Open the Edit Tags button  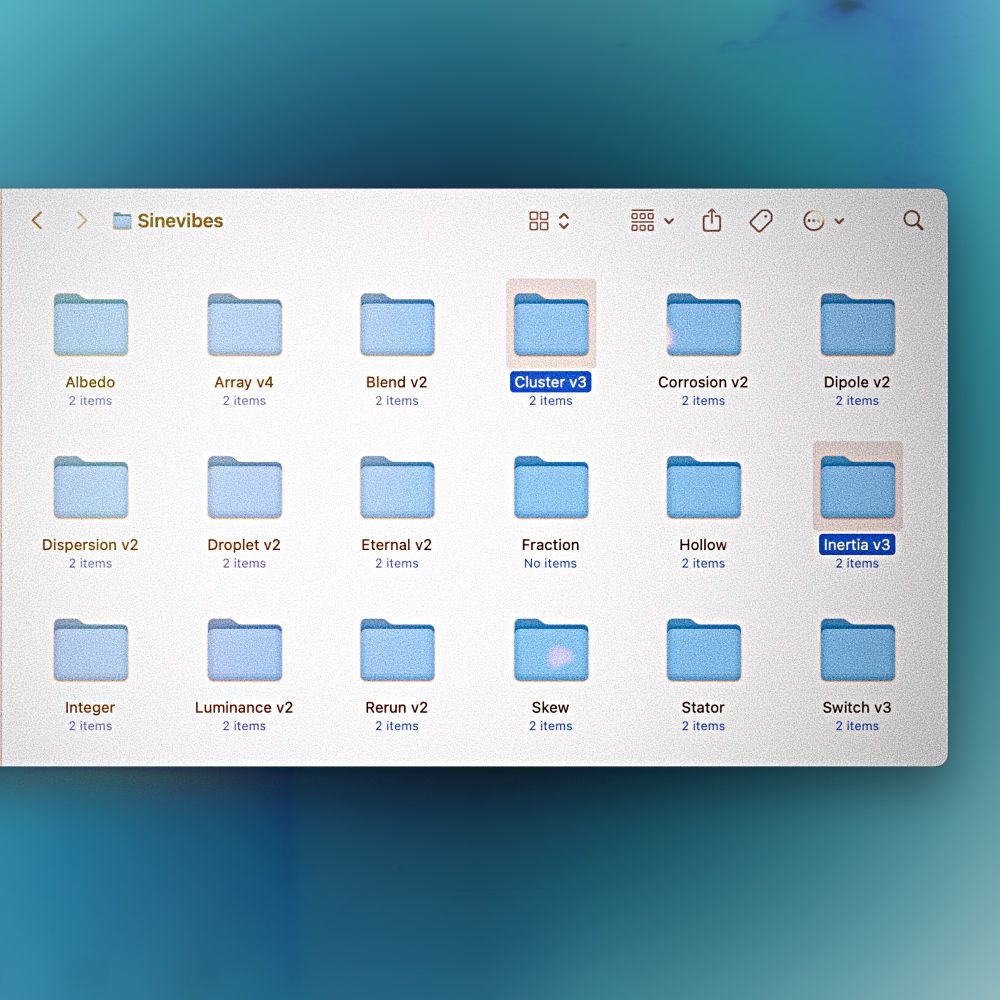click(761, 221)
